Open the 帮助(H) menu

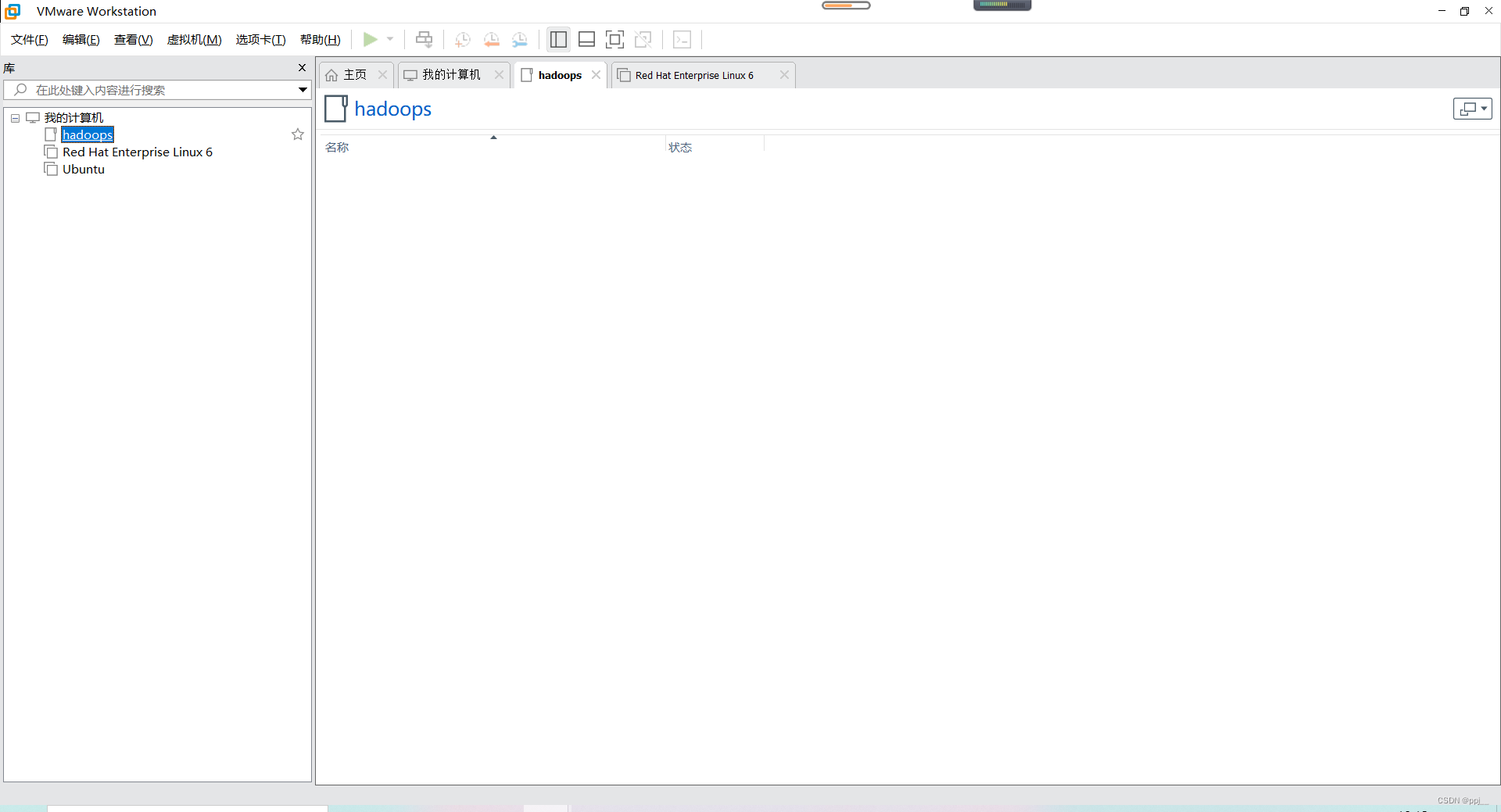[x=321, y=40]
